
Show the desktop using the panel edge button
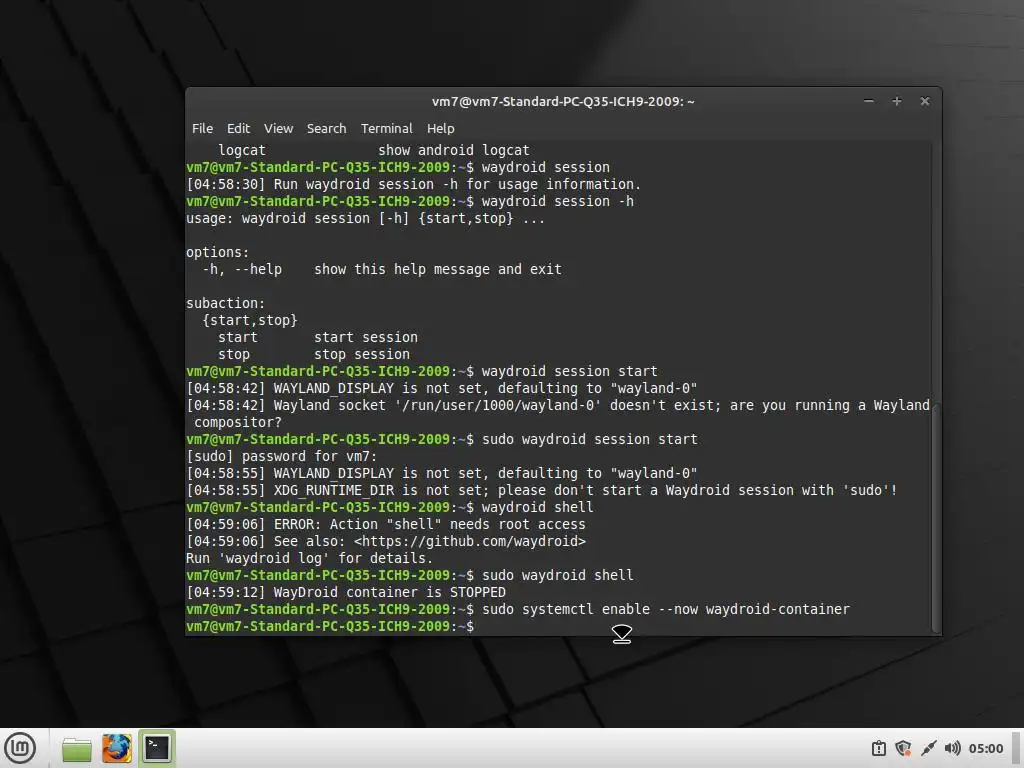(x=1017, y=748)
